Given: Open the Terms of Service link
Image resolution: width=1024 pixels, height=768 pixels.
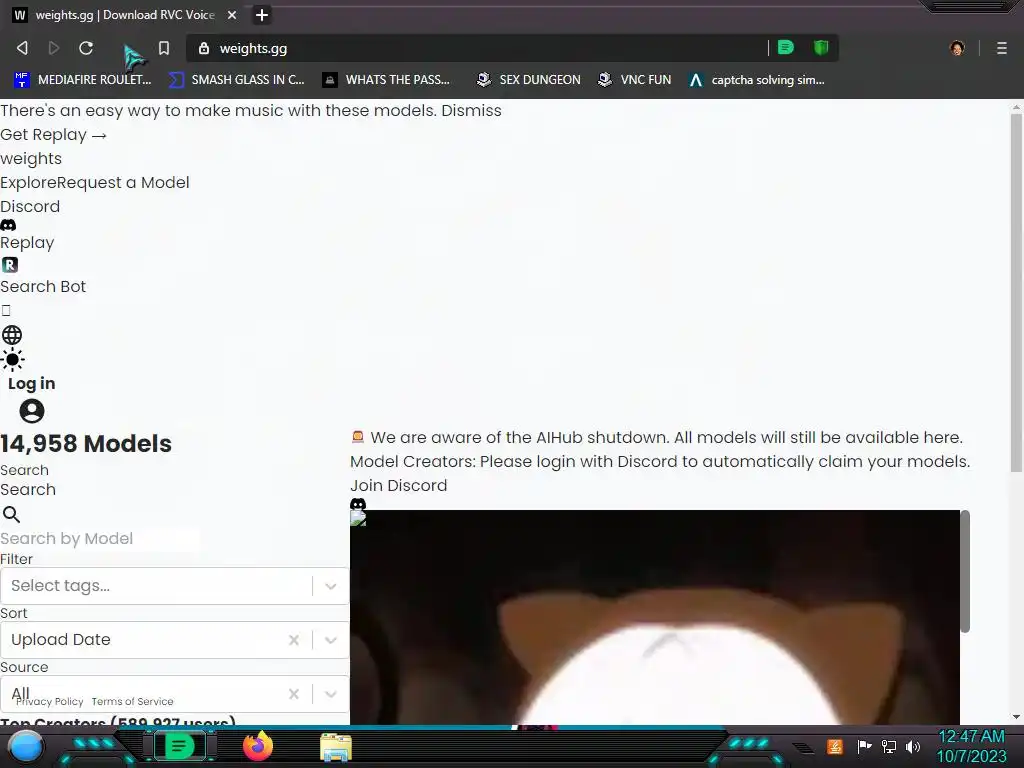Looking at the screenshot, I should [133, 701].
